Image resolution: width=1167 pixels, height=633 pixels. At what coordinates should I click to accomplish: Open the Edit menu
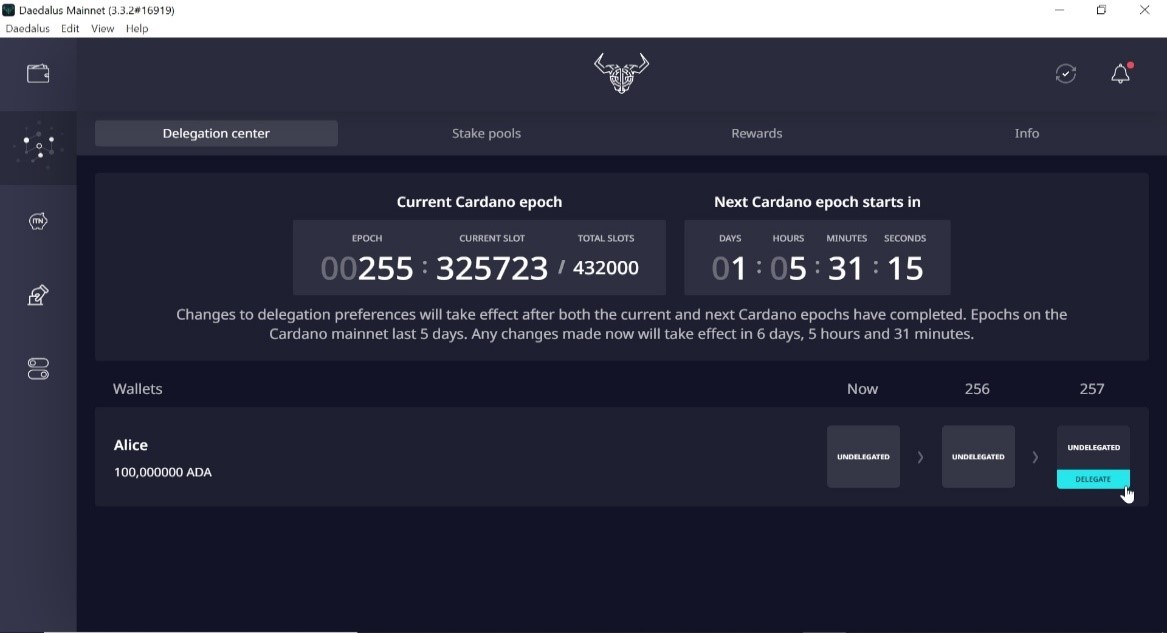pyautogui.click(x=70, y=28)
